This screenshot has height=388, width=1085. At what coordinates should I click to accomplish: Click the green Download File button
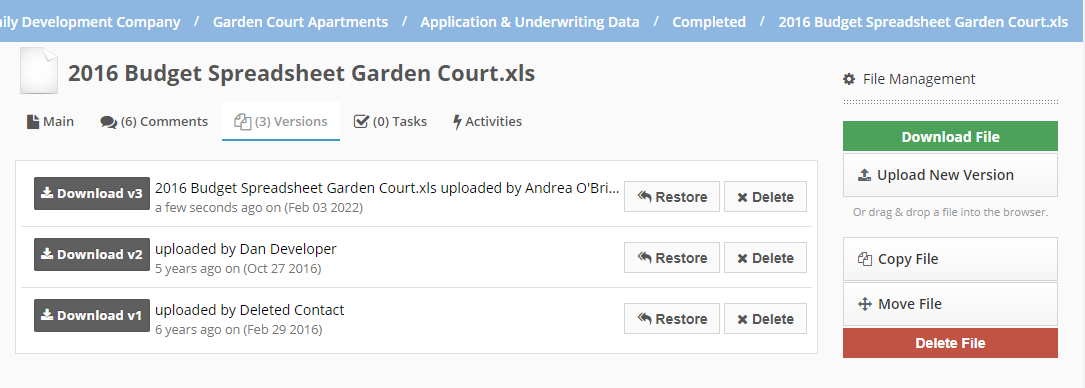[x=950, y=136]
